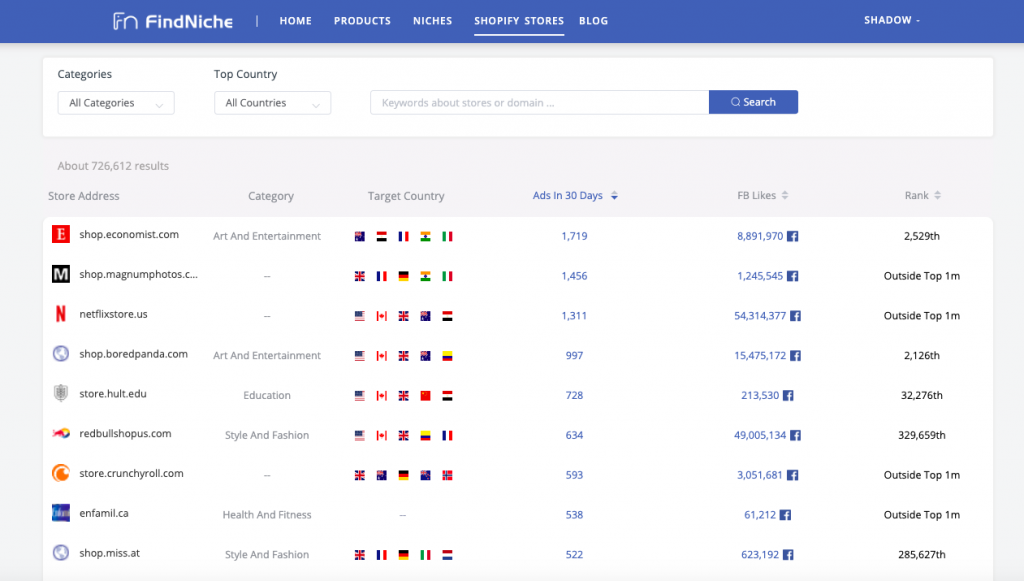This screenshot has width=1024, height=581.
Task: Sort by FB Likes arrows
Action: (x=785, y=195)
